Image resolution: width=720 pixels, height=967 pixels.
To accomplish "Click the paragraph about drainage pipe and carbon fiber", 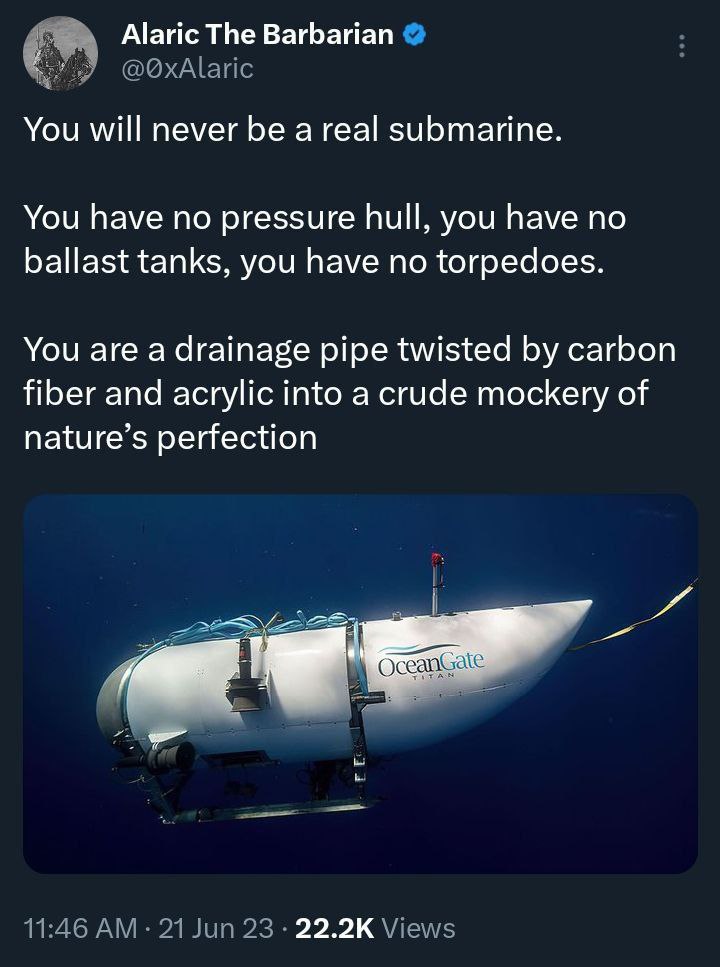I will [350, 393].
